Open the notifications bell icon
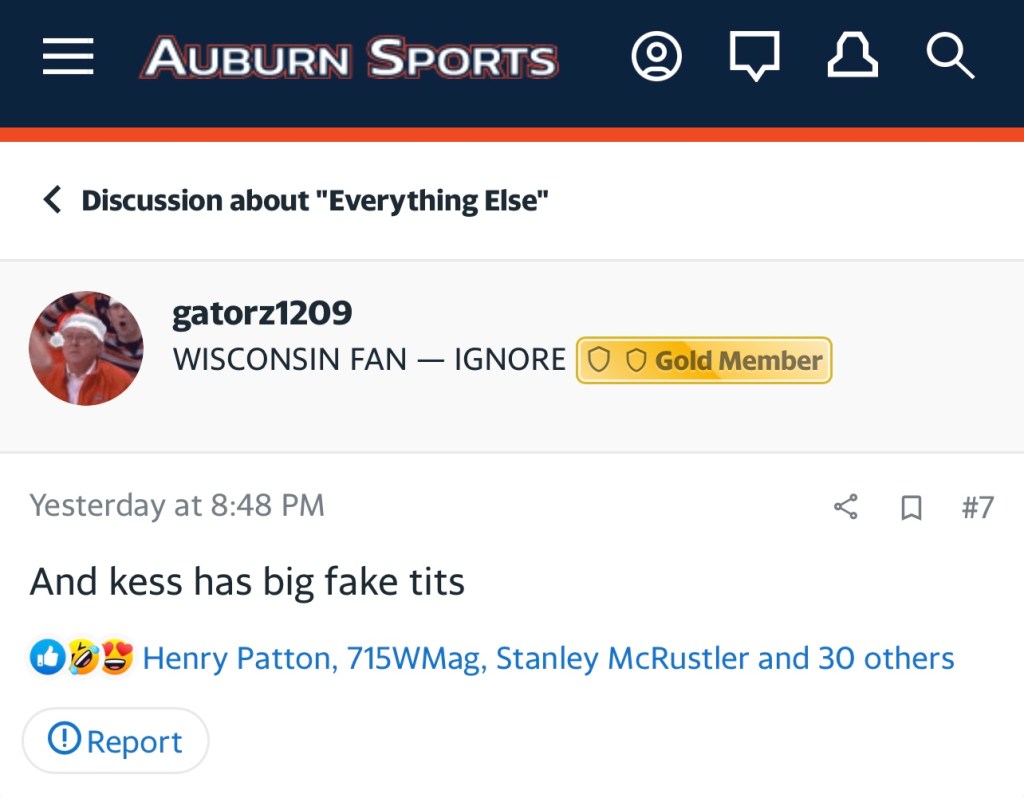Screen dimensions: 1024x798 tap(852, 57)
